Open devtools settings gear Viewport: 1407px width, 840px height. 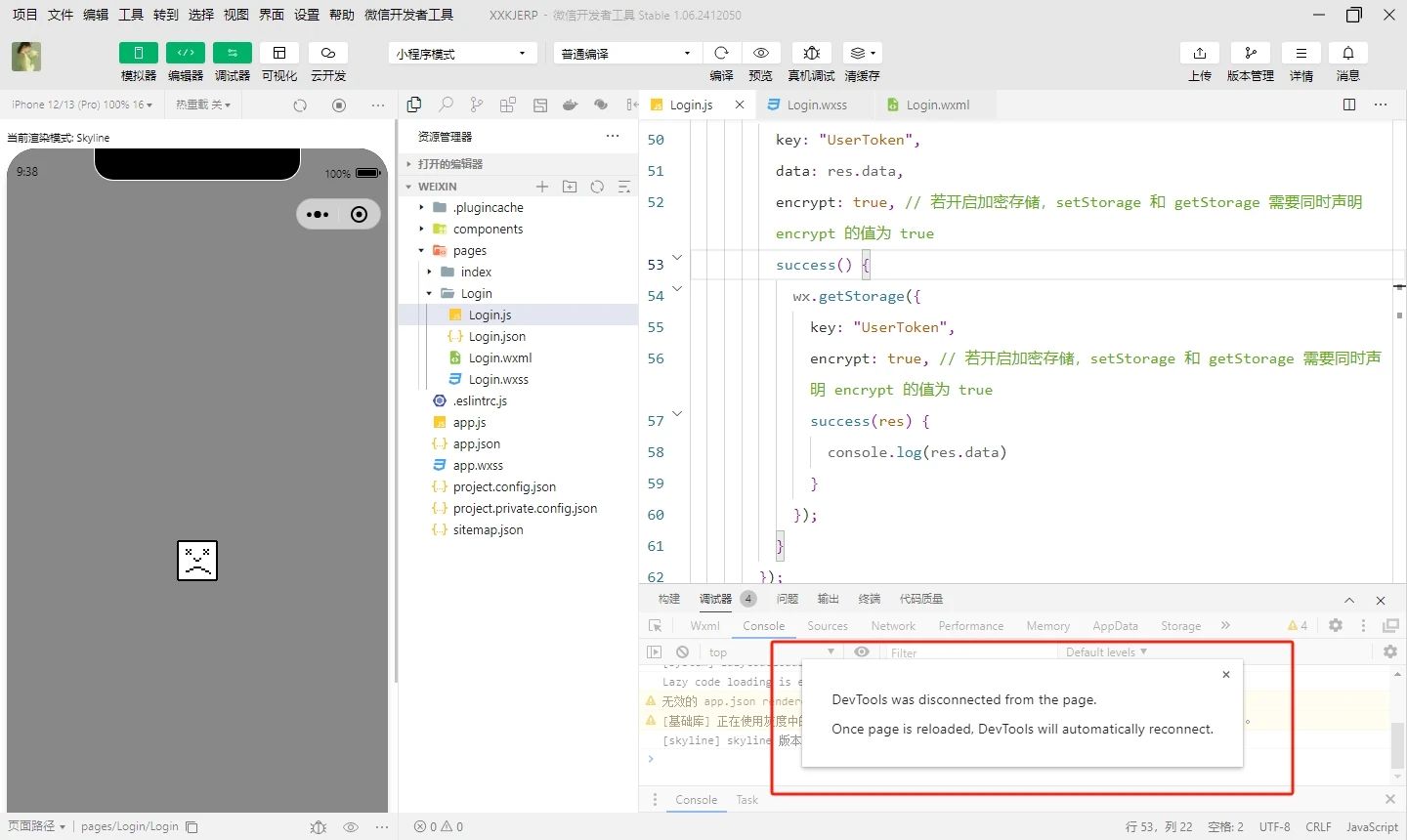[1336, 625]
